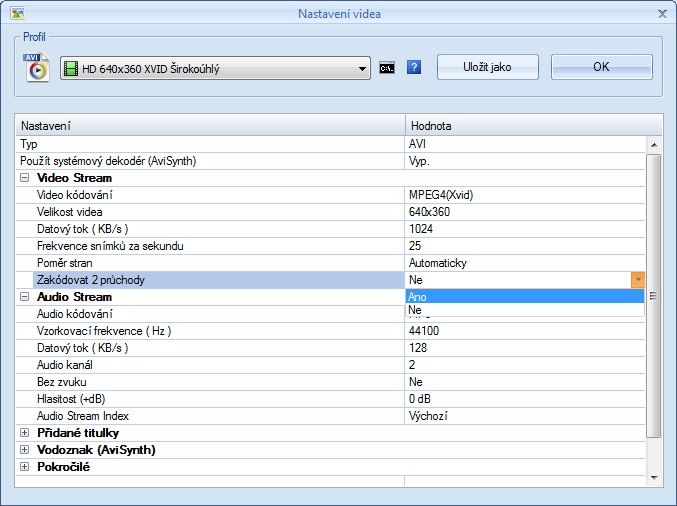Click the scrollbar down arrow
Screen dimensions: 677x506
pyautogui.click(x=654, y=478)
